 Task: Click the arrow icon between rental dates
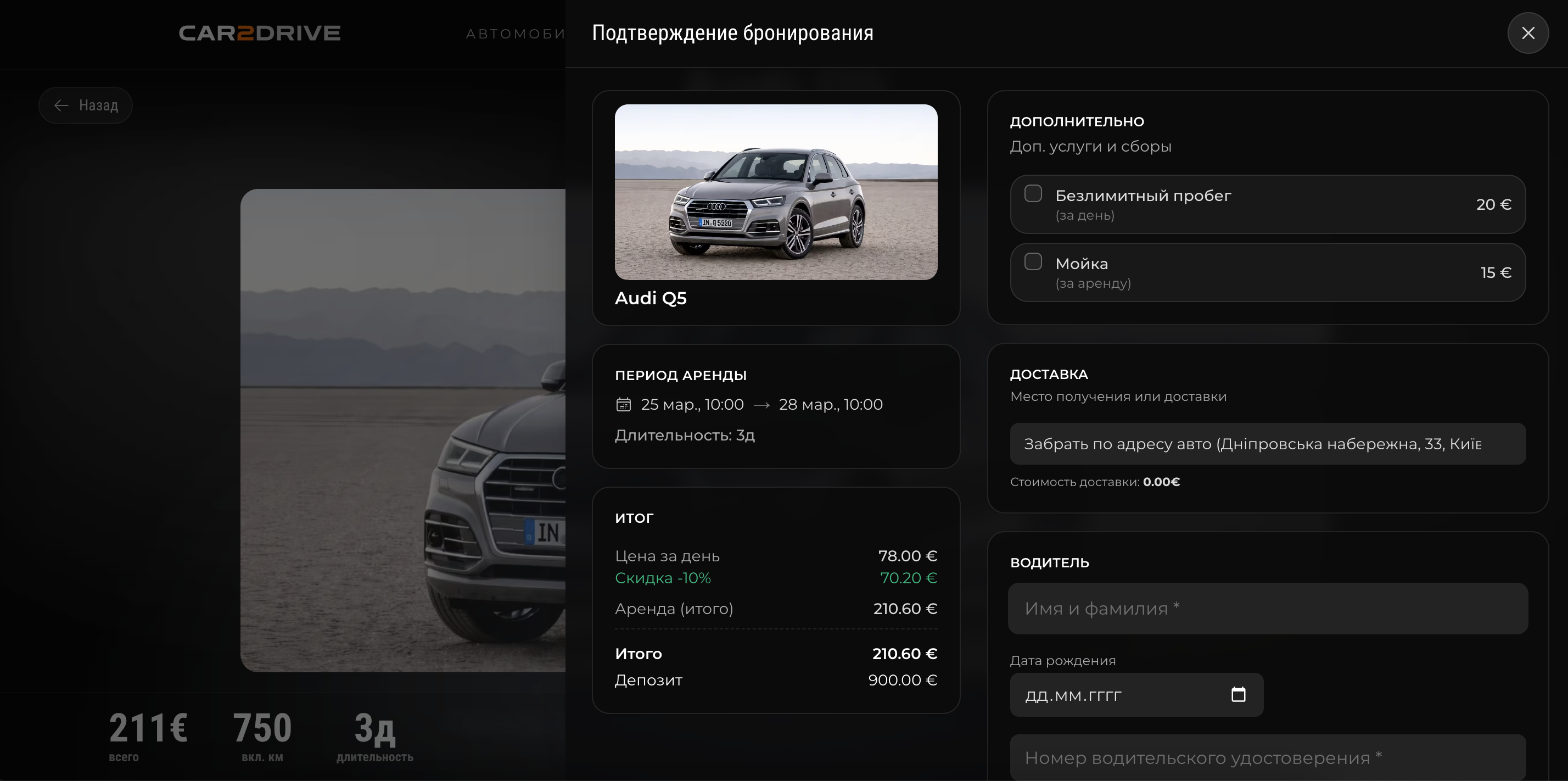coord(761,404)
